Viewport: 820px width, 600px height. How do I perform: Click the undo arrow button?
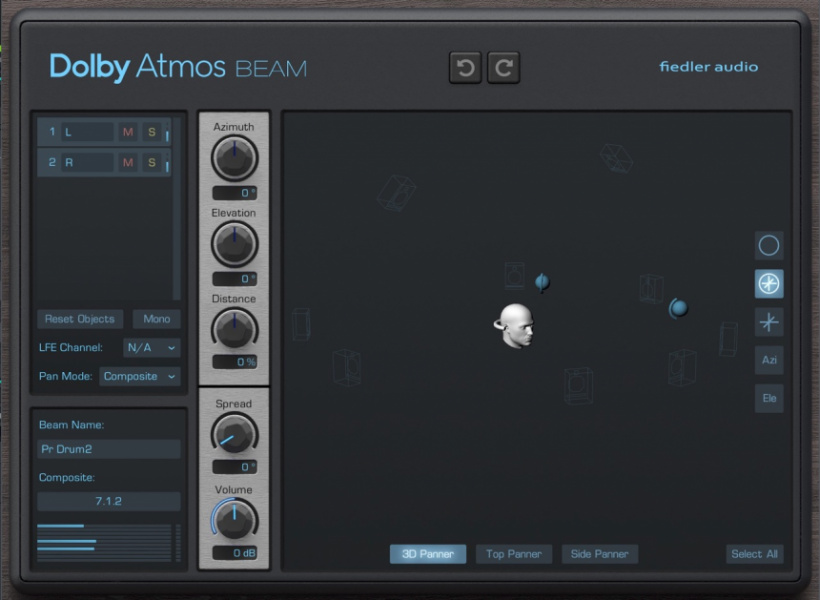[x=465, y=67]
